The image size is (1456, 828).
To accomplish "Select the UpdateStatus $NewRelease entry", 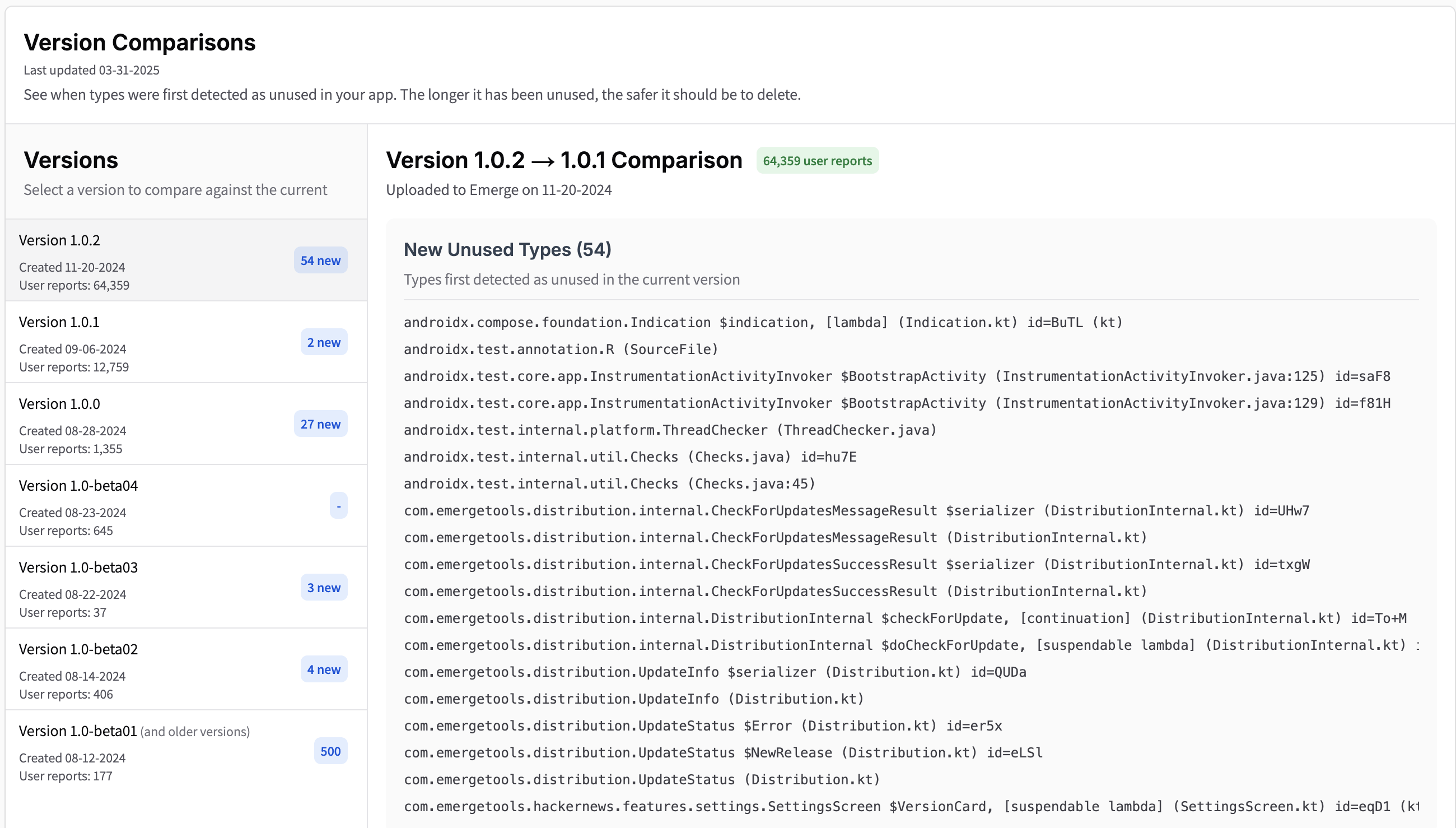I will (722, 752).
